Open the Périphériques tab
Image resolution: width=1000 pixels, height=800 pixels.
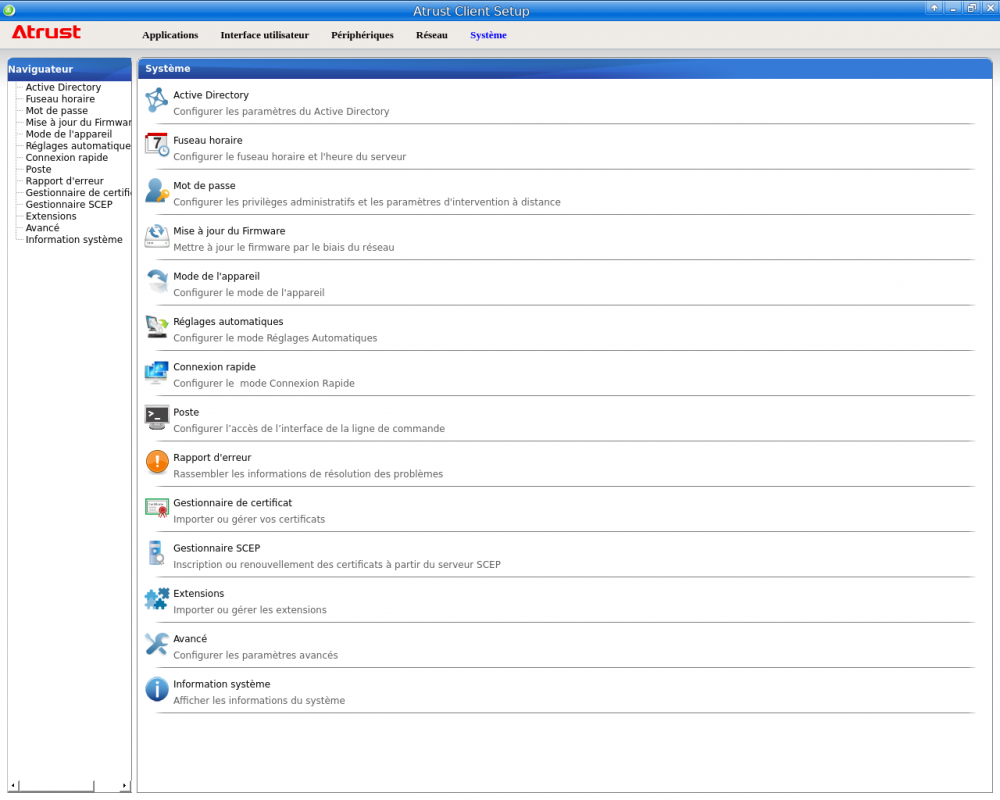tap(362, 35)
